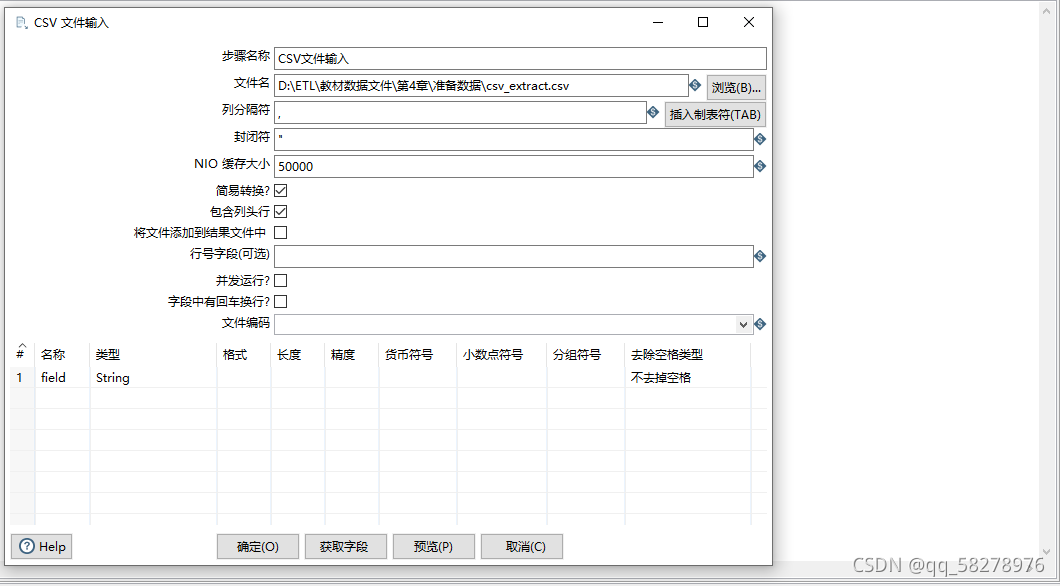Screen dimensions: 1060x586
Task: Click variable icon beside 行号字段(可选) field
Action: [759, 256]
